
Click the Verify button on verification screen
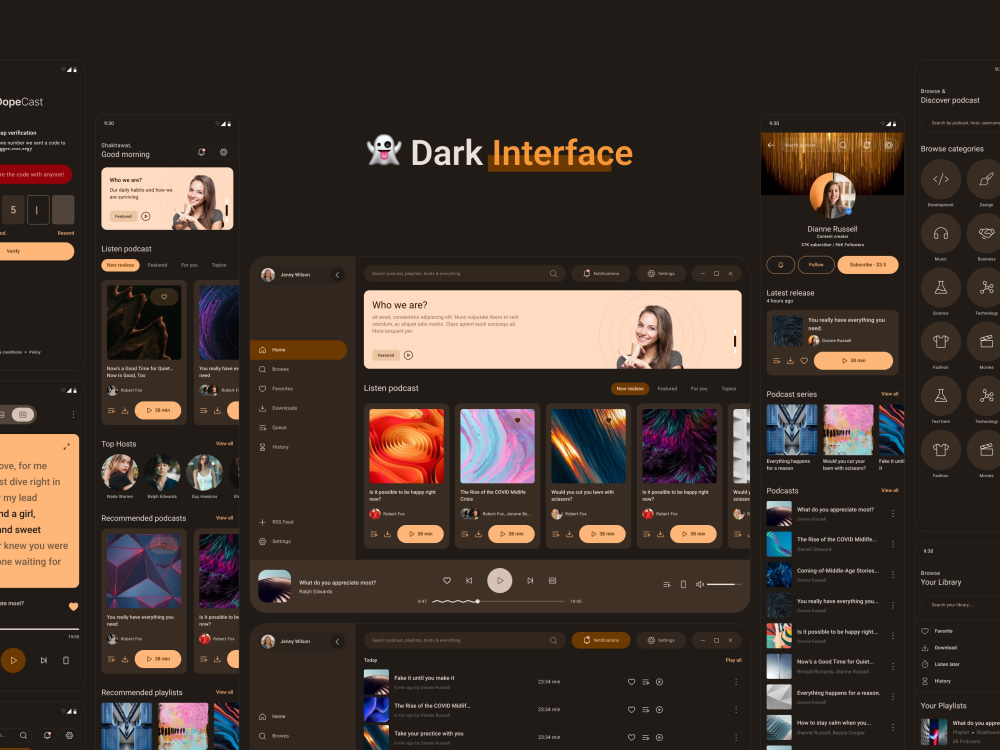click(x=36, y=251)
